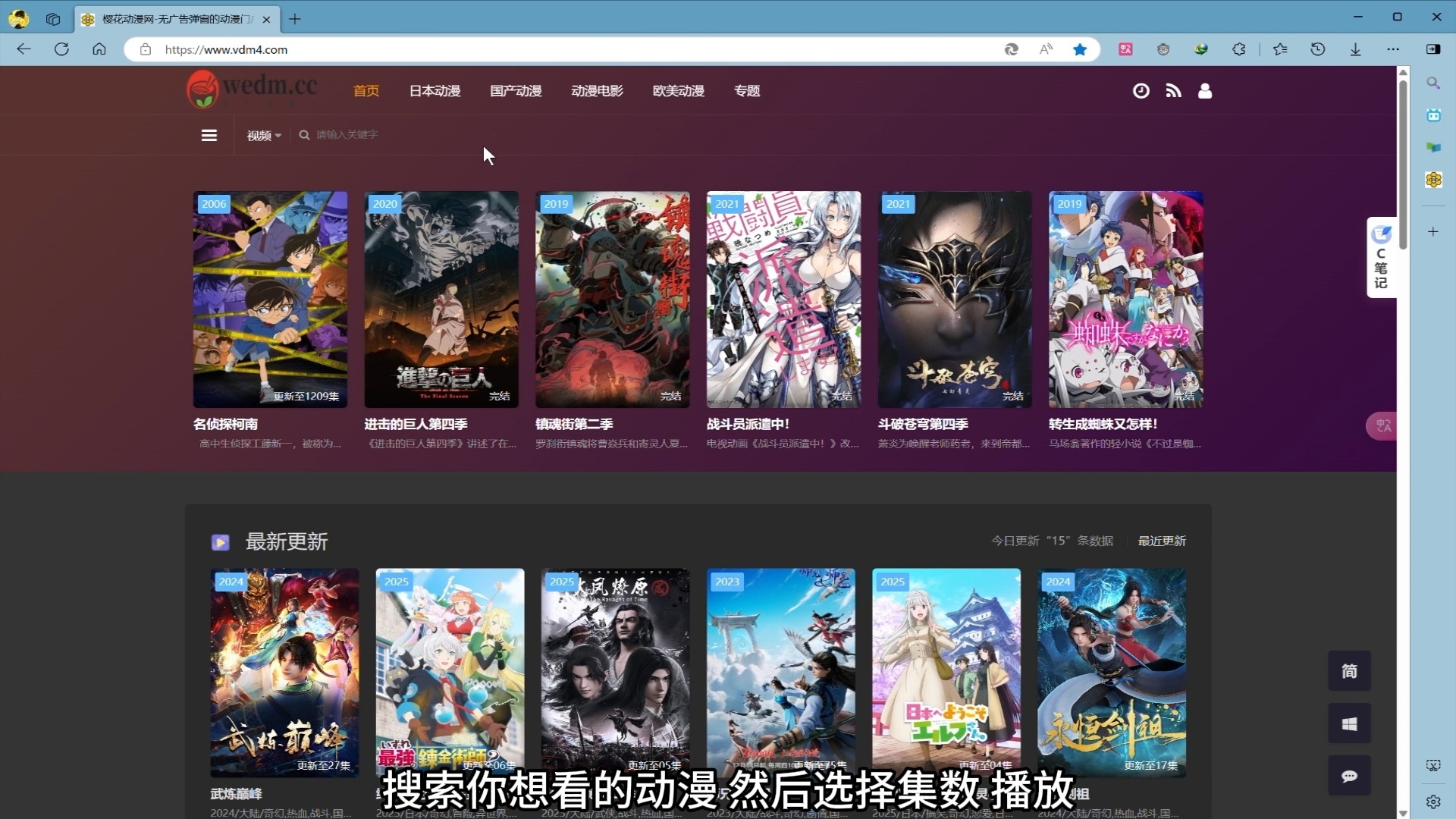Click the sidebar screenshot icon above settings
The image size is (1456, 819).
click(x=1433, y=765)
